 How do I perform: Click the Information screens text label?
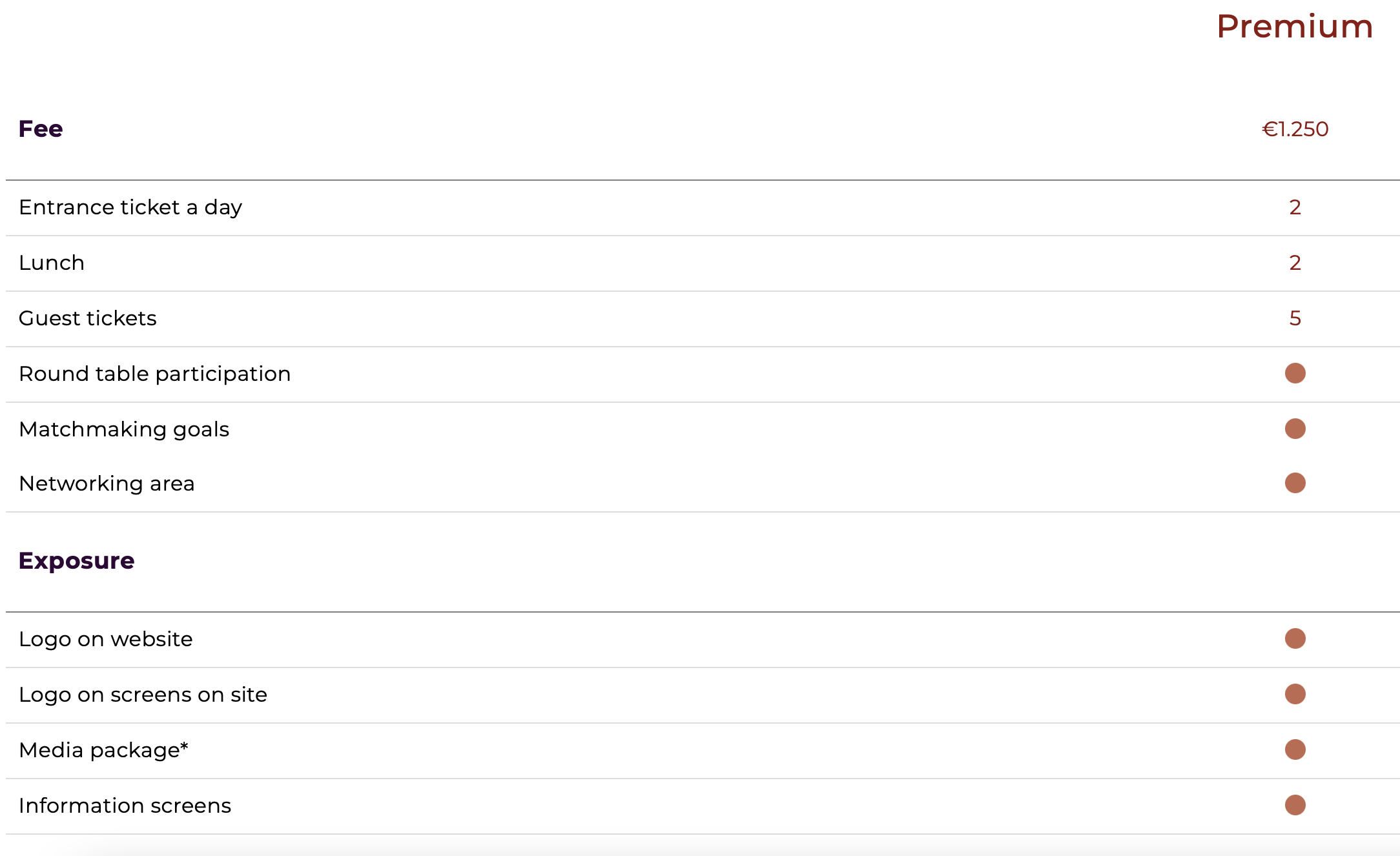125,806
